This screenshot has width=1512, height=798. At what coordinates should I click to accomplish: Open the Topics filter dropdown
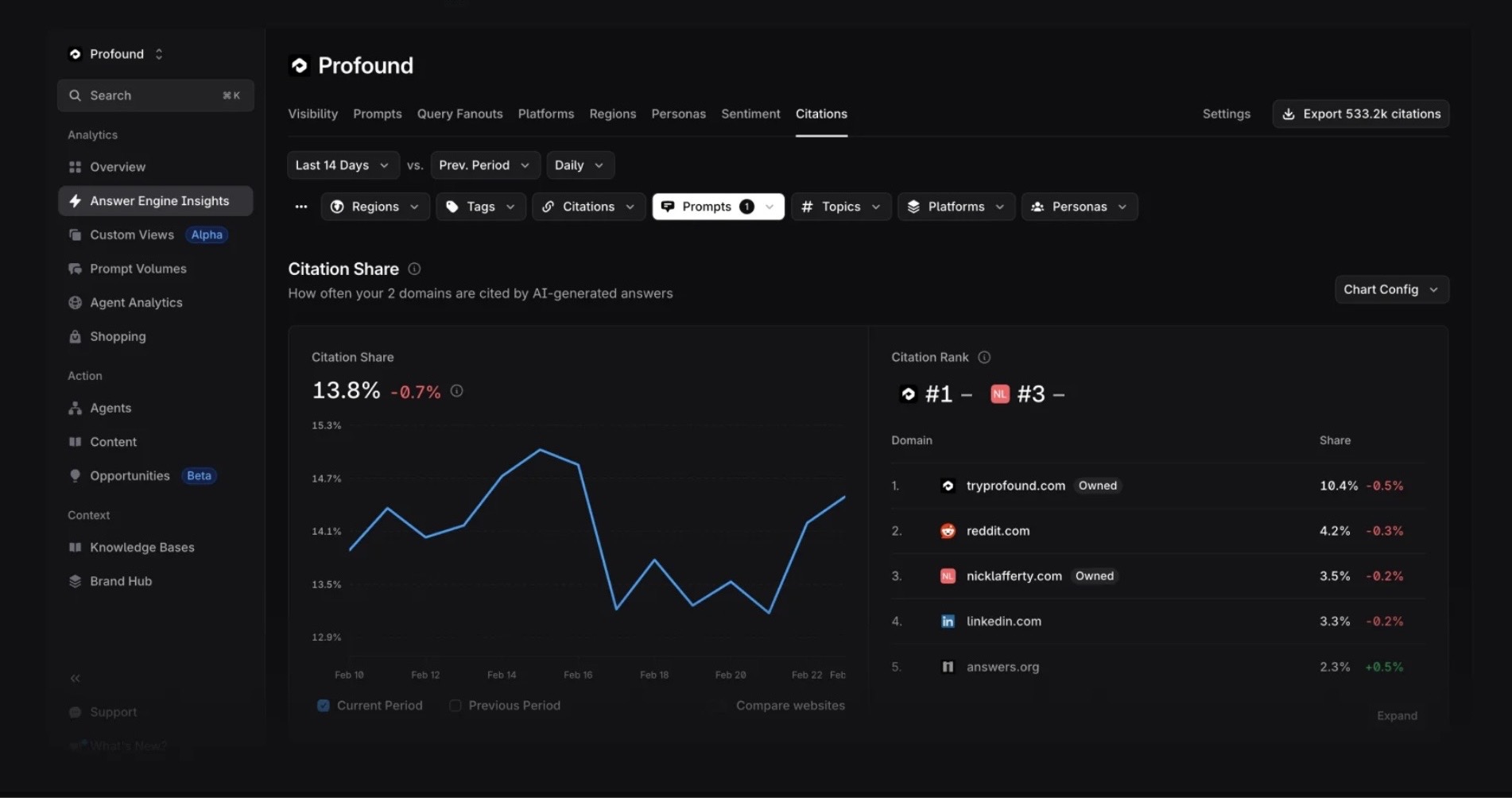(841, 207)
